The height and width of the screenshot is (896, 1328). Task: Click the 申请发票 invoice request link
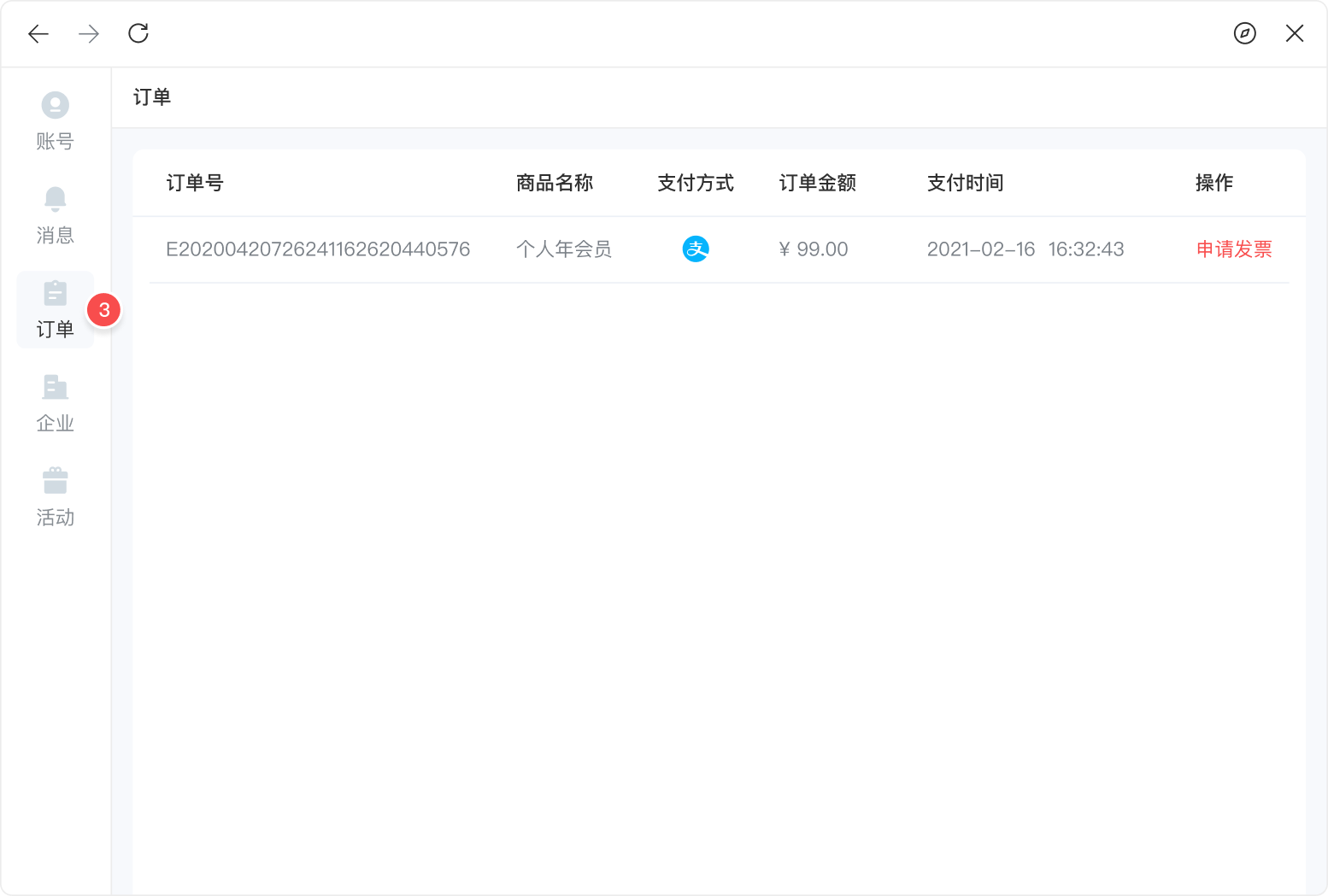pyautogui.click(x=1233, y=249)
